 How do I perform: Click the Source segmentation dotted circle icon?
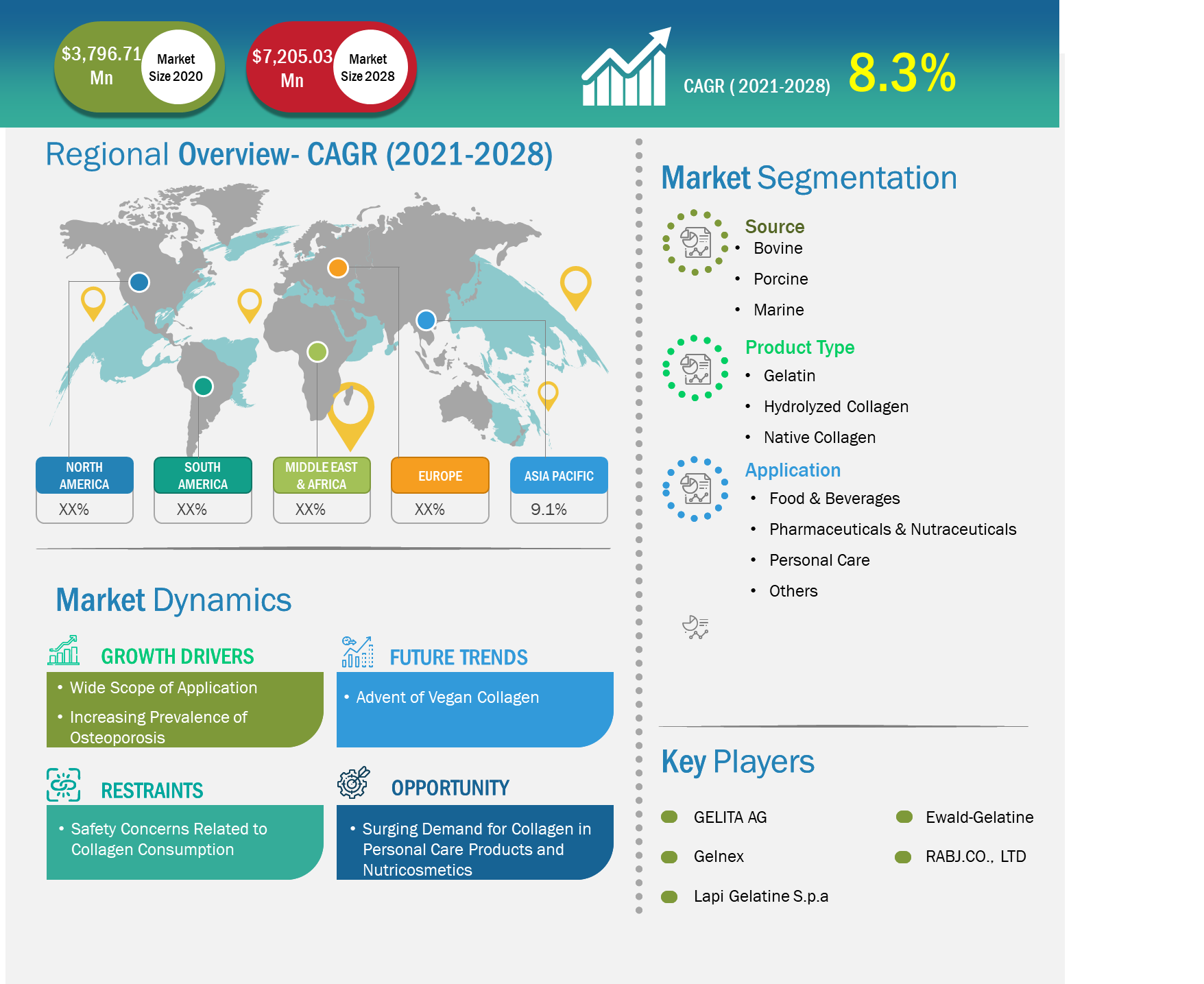click(695, 242)
